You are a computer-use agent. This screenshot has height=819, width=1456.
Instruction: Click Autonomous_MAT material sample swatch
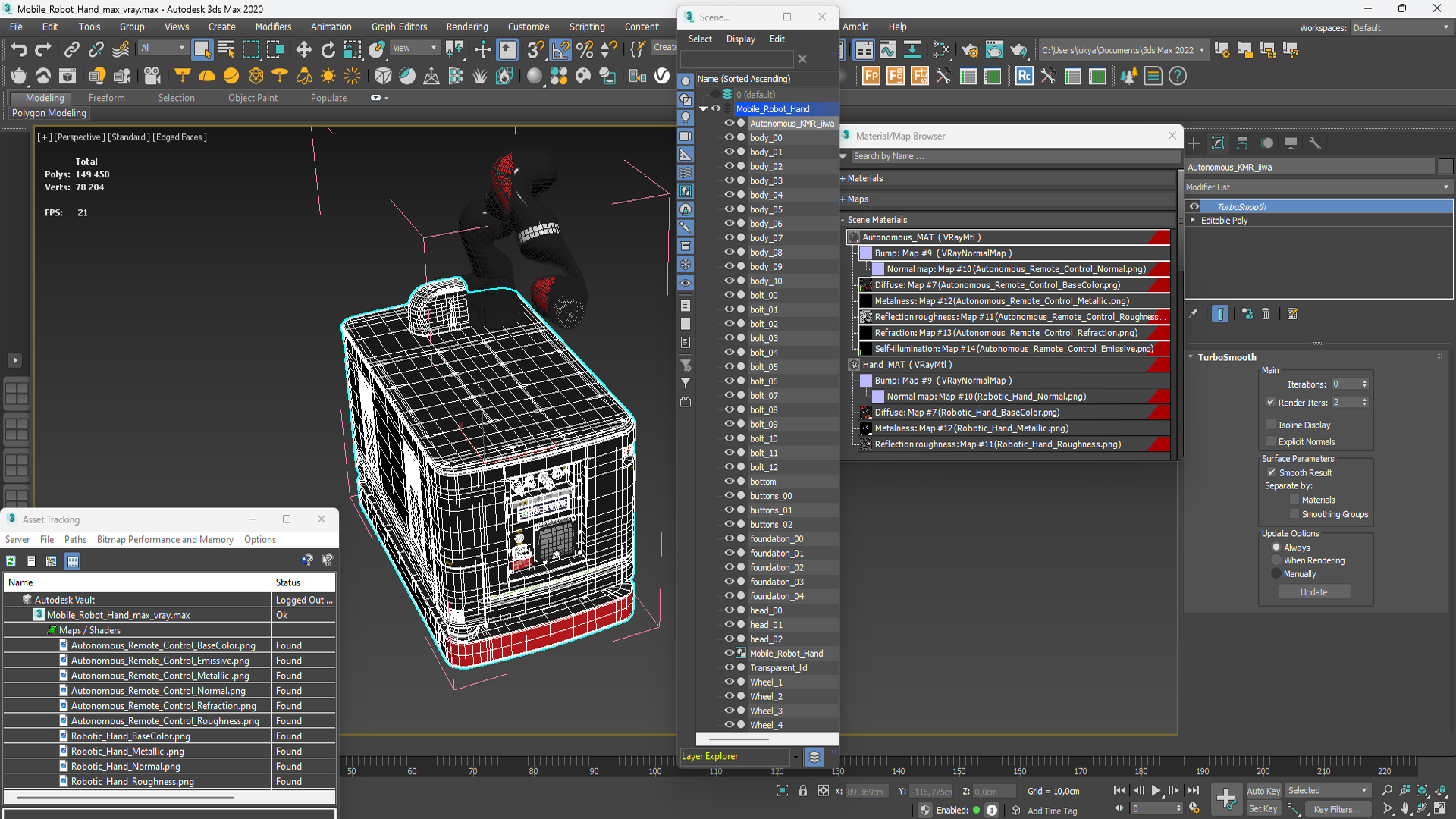pyautogui.click(x=855, y=237)
